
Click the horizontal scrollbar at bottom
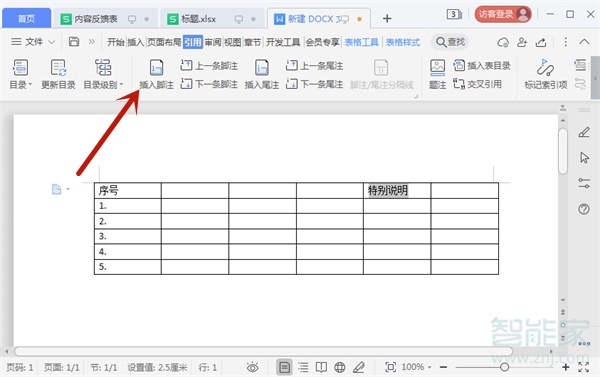[263, 351]
